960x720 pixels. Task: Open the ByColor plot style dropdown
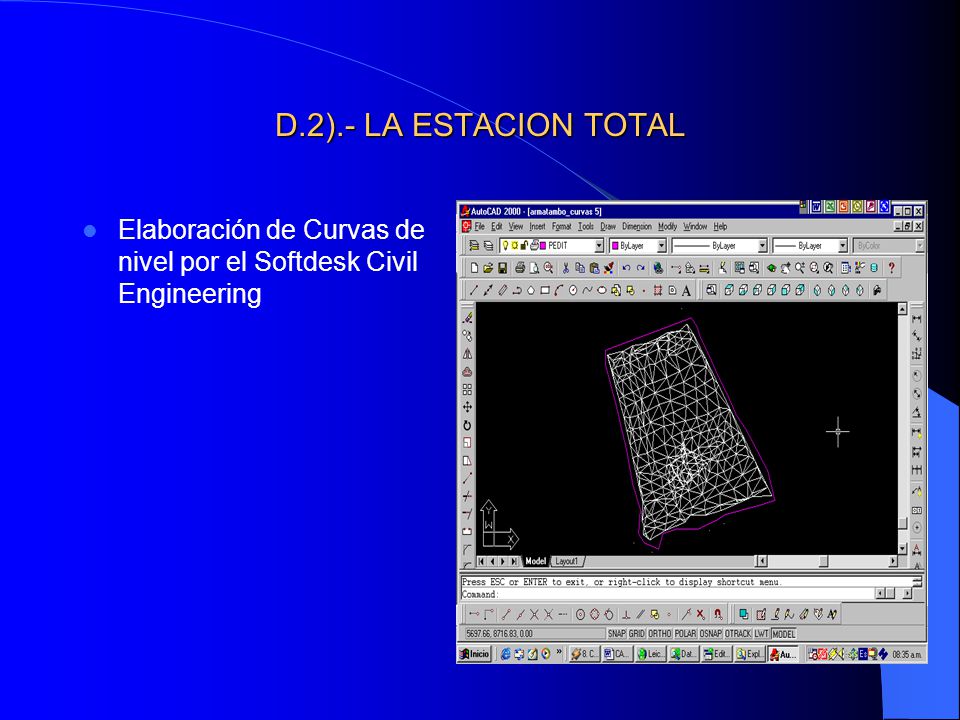919,246
